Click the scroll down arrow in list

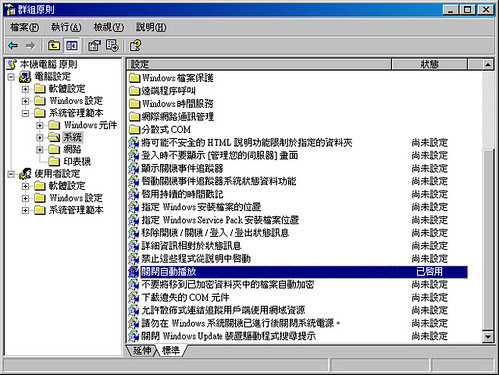tap(488, 337)
